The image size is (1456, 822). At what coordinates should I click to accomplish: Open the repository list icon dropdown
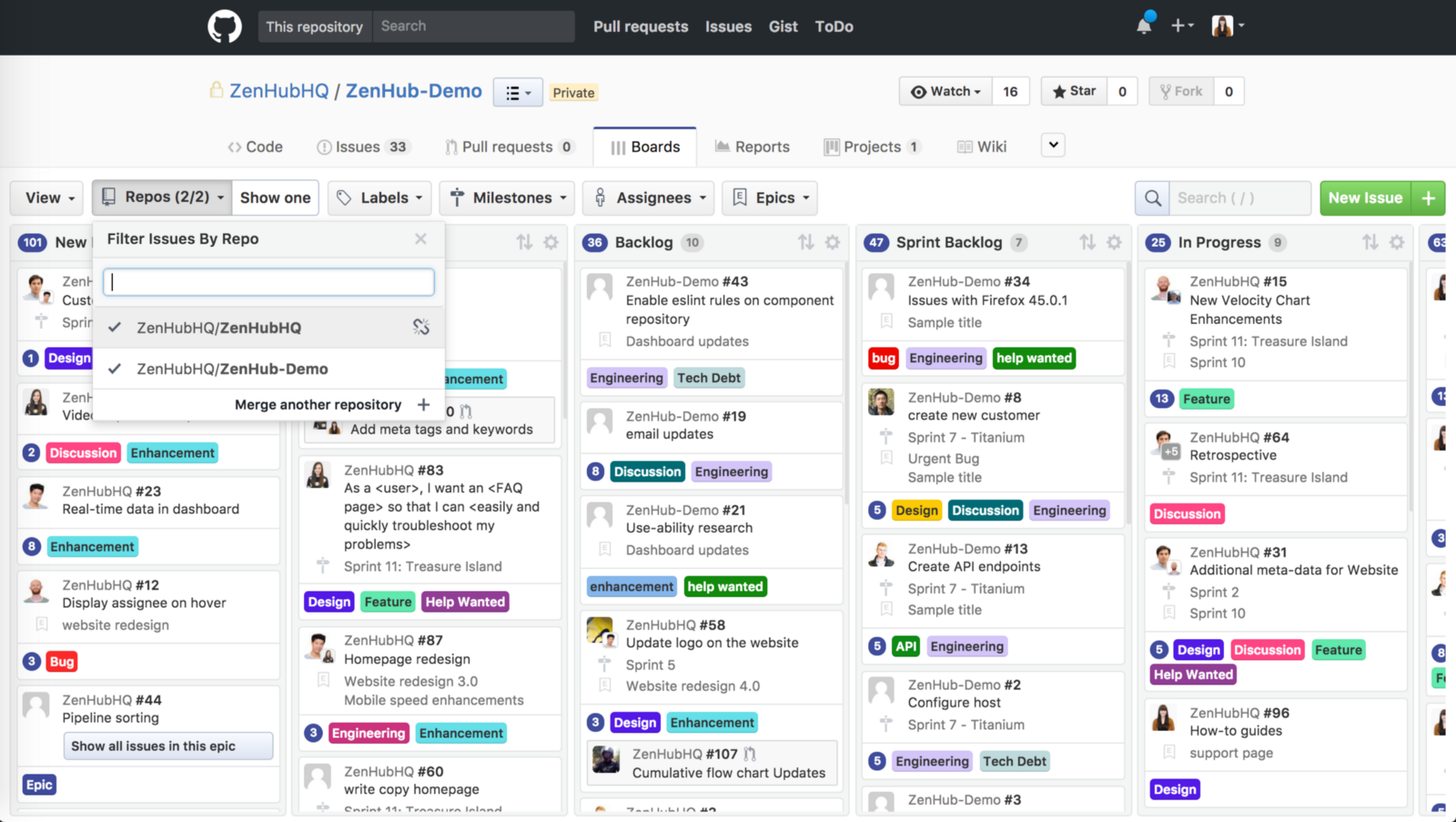click(x=518, y=92)
